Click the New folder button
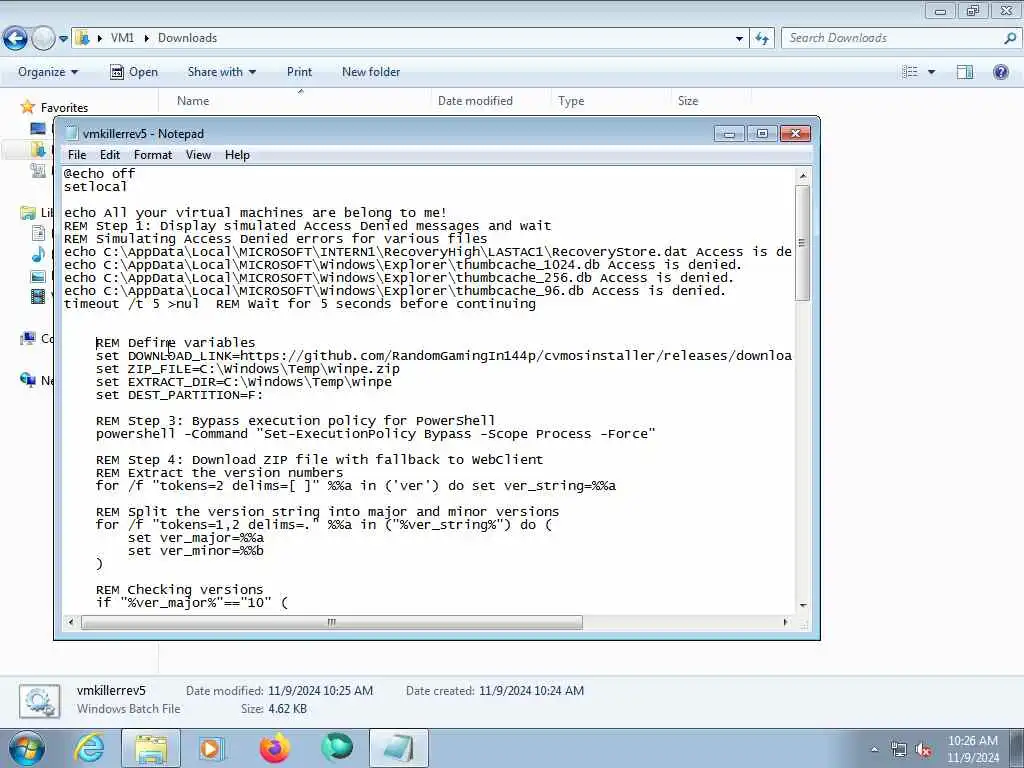 pyautogui.click(x=371, y=72)
